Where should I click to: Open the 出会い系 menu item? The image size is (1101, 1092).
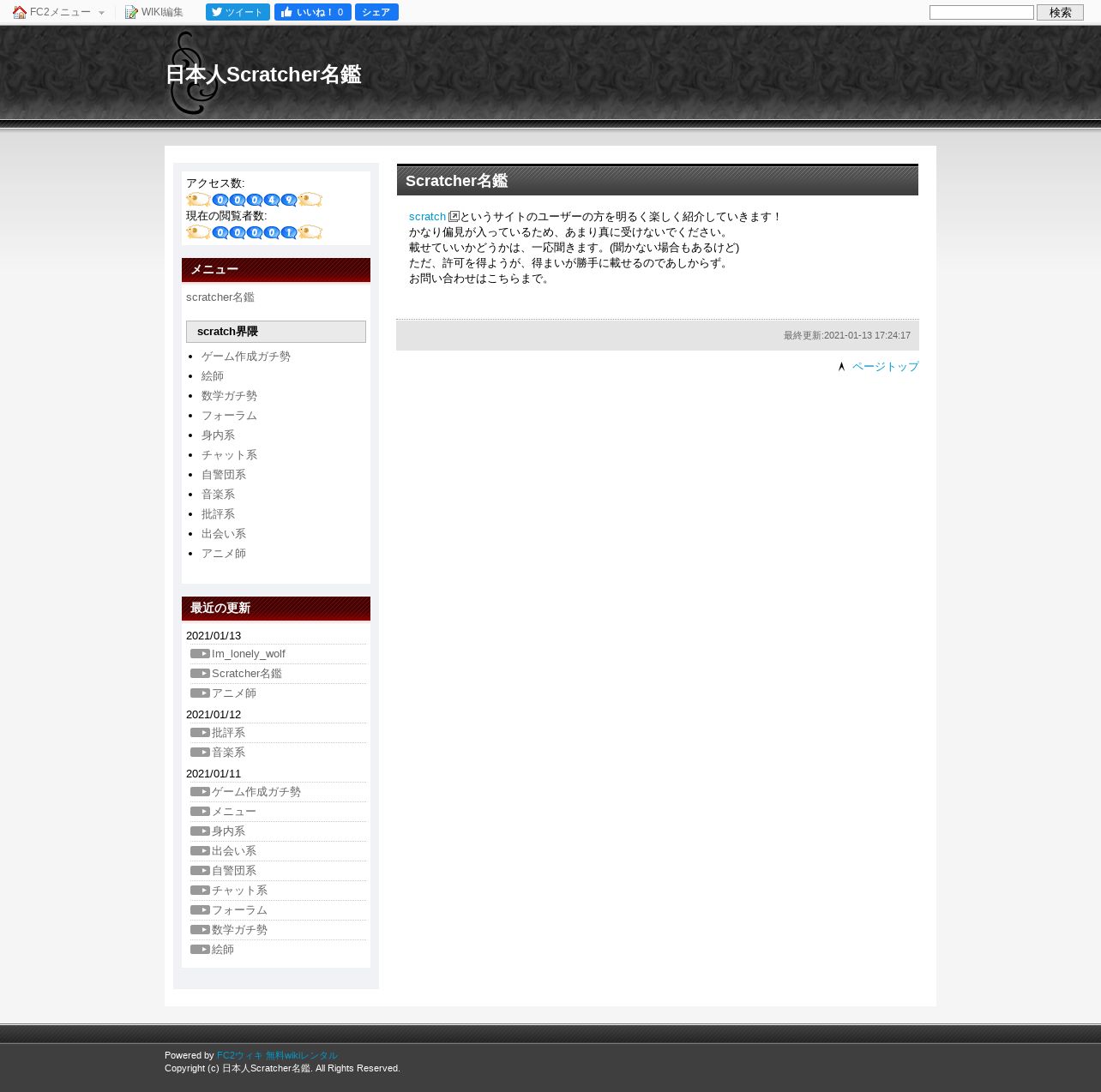[224, 534]
